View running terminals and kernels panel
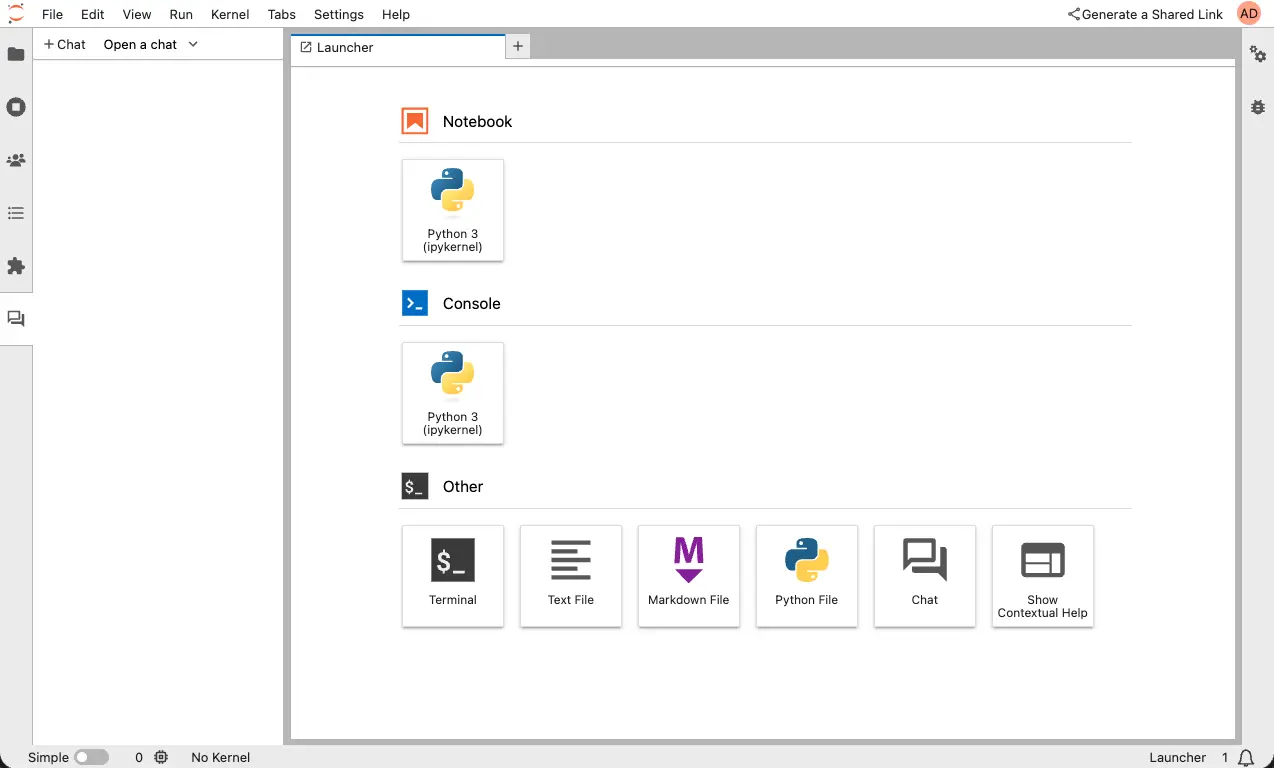 16,107
